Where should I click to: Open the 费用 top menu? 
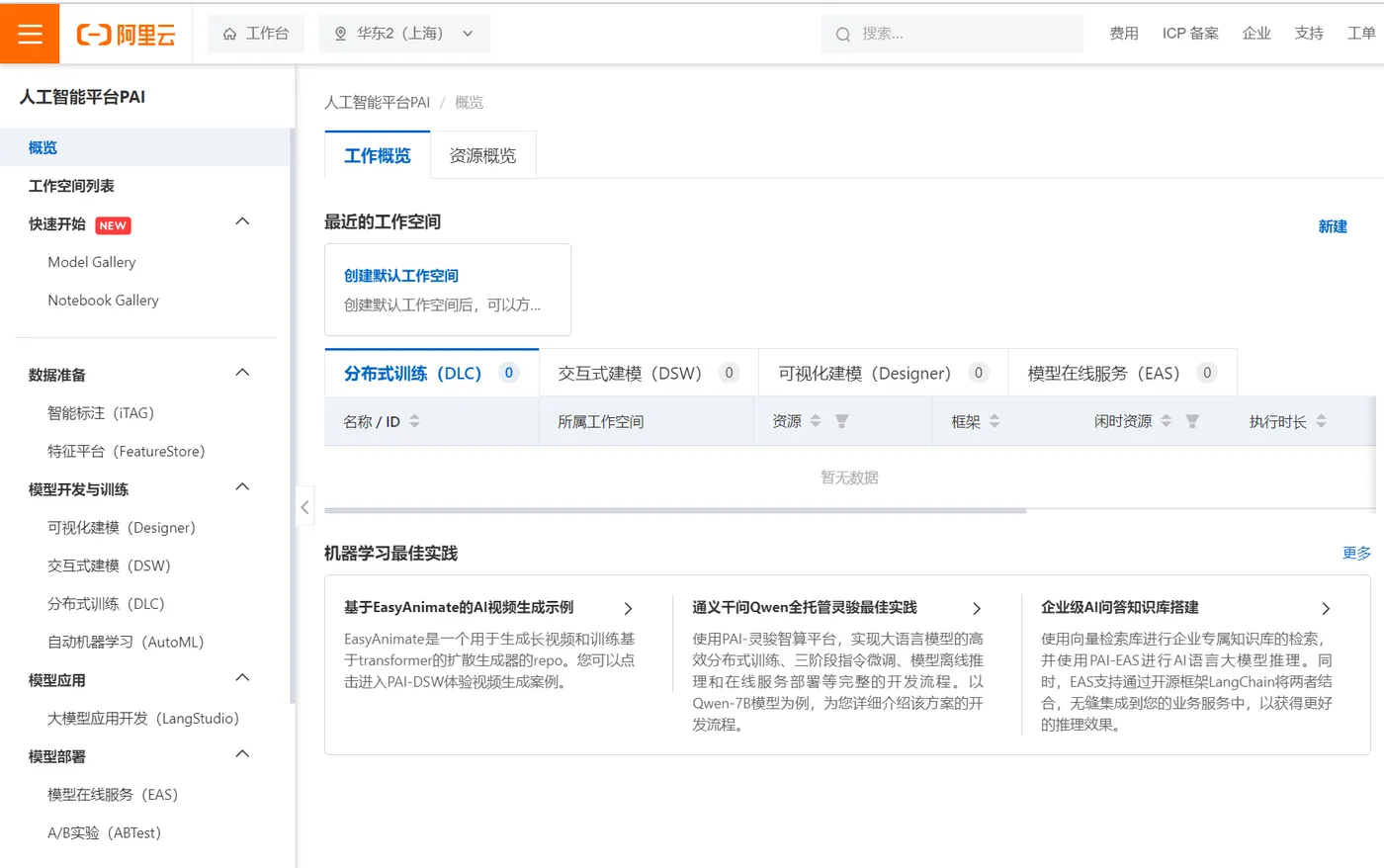[x=1124, y=34]
